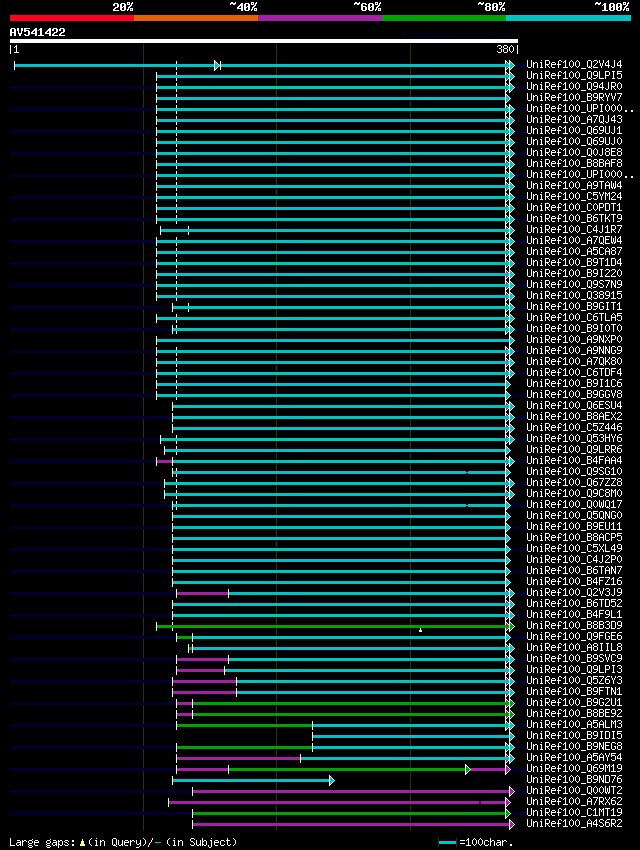The width and height of the screenshot is (640, 850).
Task: Click hit label UniRef100_Q9S7N9
Action: 574,285
